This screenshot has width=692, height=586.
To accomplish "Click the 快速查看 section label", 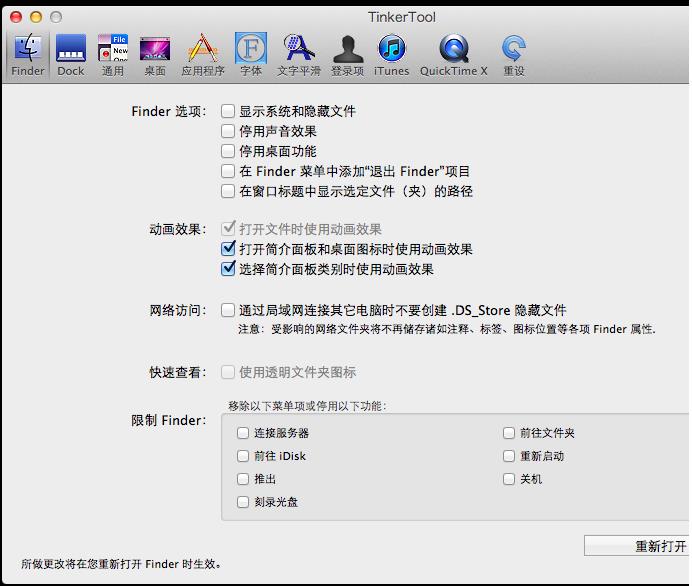I will 177,372.
